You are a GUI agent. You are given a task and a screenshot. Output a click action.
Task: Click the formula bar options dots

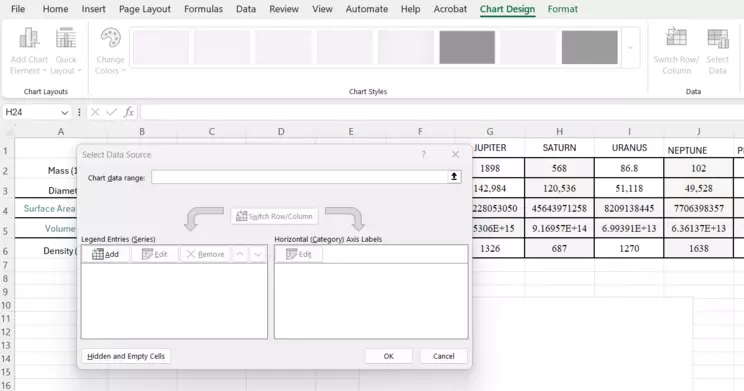[79, 112]
